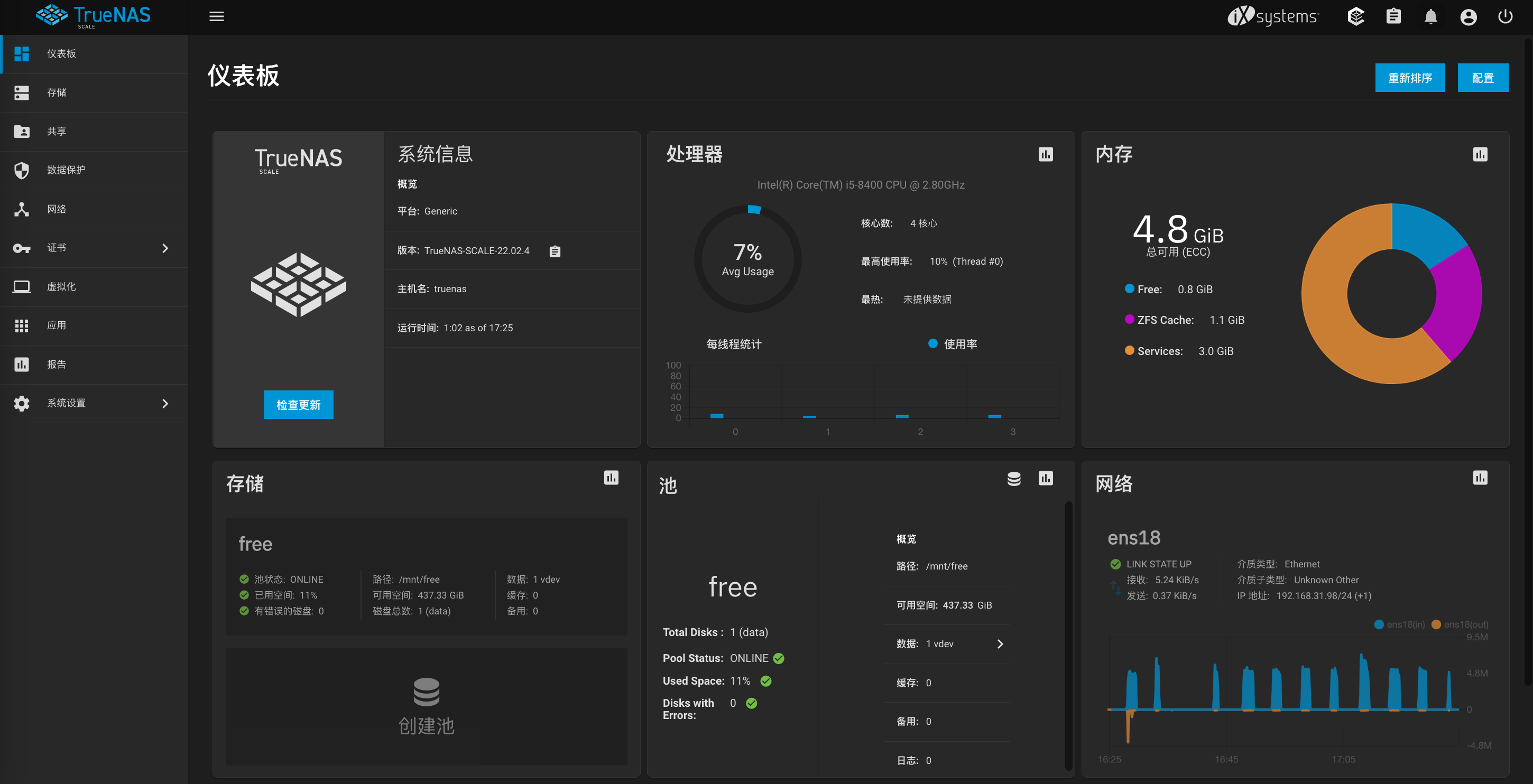Expand the 系统设置 sidebar submenu

[x=165, y=403]
